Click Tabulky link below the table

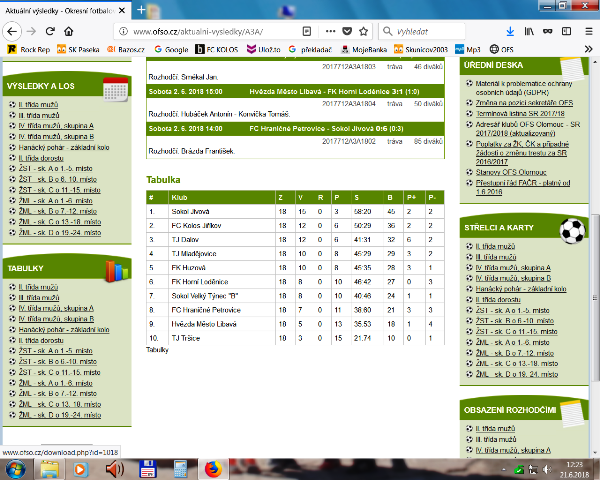tap(157, 350)
